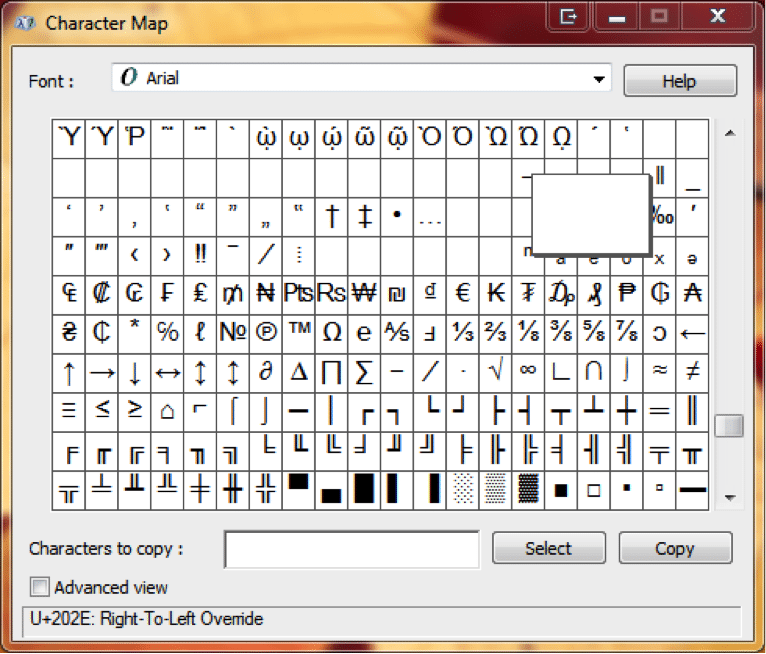The width and height of the screenshot is (766, 654).
Task: Select the summation ∑ character
Action: 364,371
